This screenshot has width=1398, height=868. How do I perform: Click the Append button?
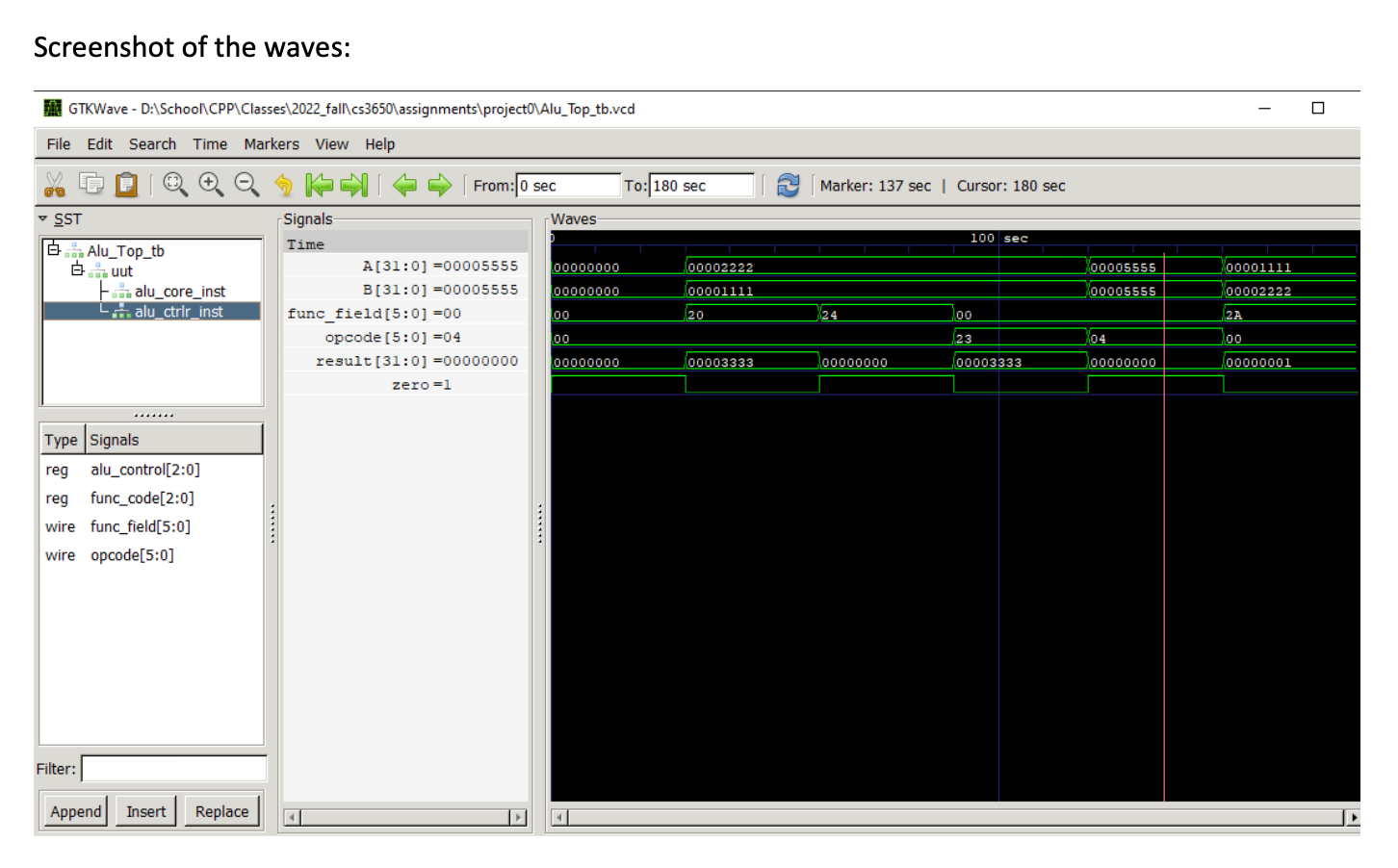[x=74, y=810]
